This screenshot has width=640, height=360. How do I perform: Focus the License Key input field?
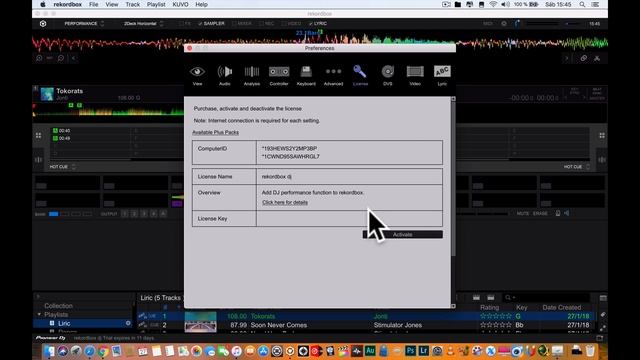349,219
